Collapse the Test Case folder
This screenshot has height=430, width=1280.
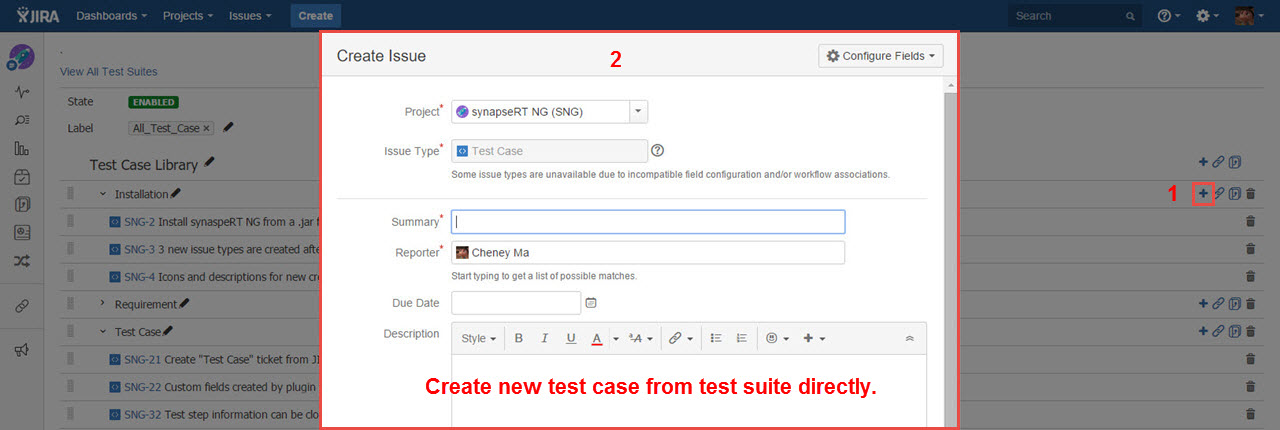click(x=102, y=331)
